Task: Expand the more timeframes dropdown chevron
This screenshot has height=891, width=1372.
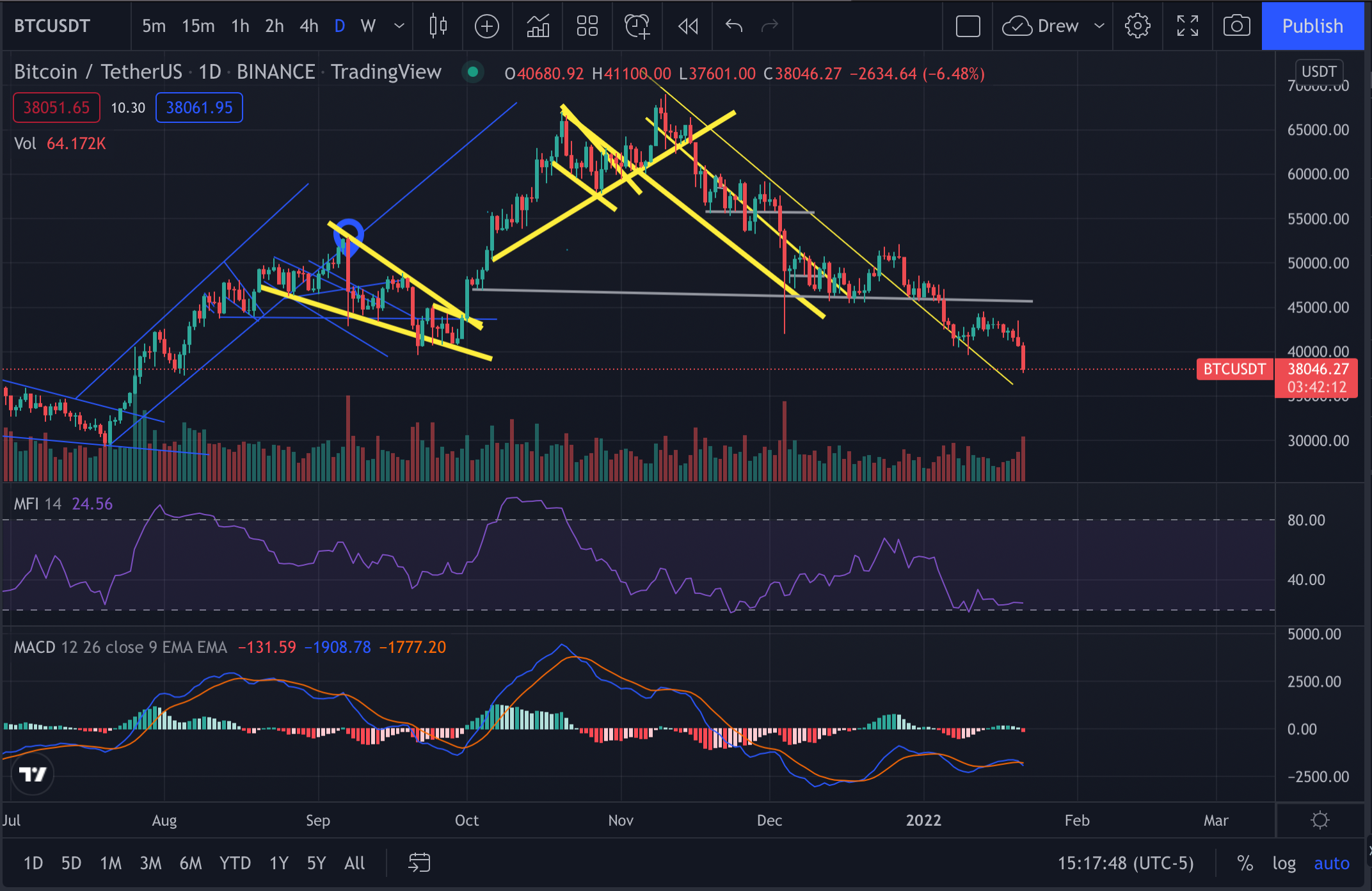Action: [399, 26]
